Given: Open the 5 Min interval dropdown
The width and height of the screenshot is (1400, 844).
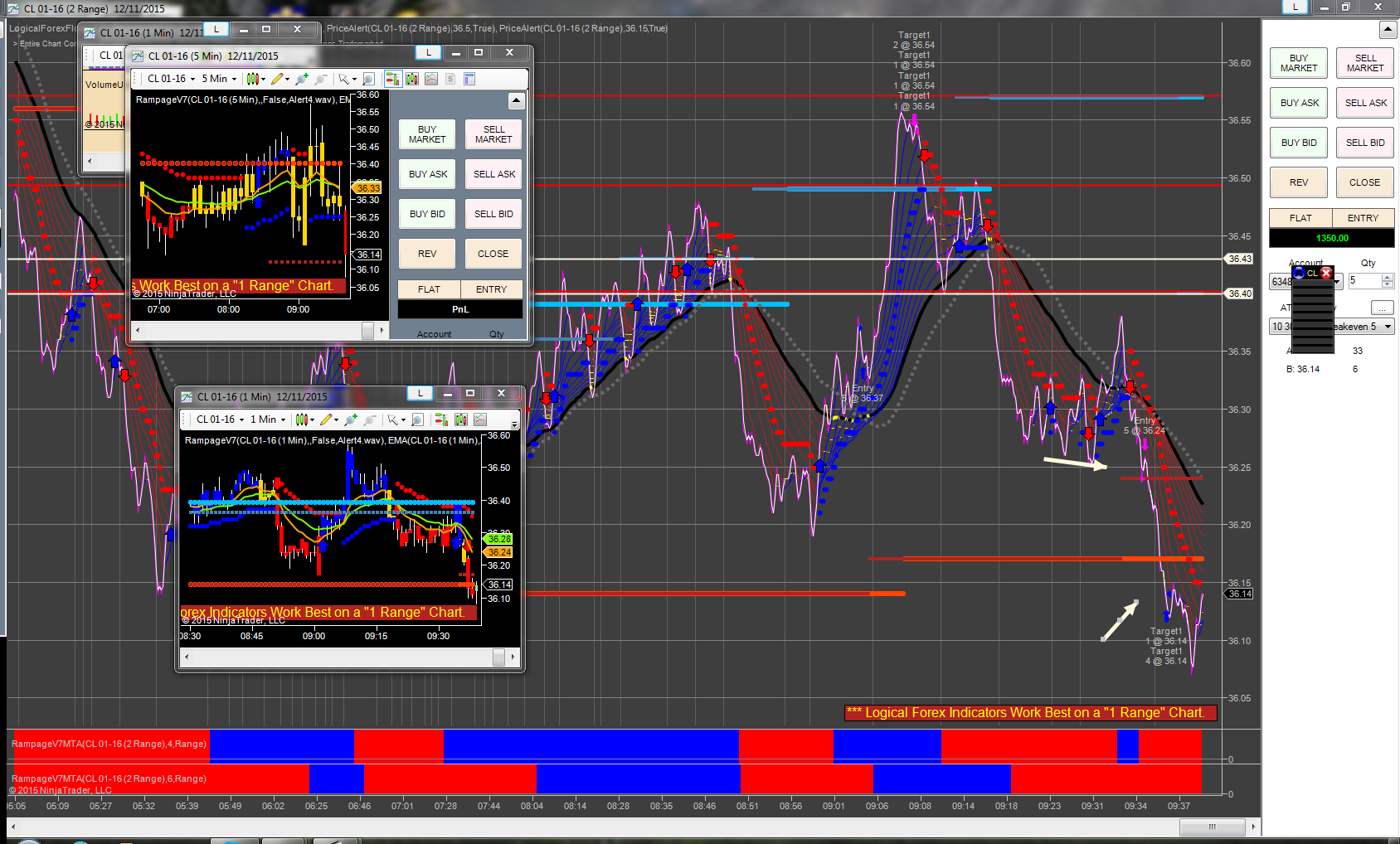Looking at the screenshot, I should 219,79.
